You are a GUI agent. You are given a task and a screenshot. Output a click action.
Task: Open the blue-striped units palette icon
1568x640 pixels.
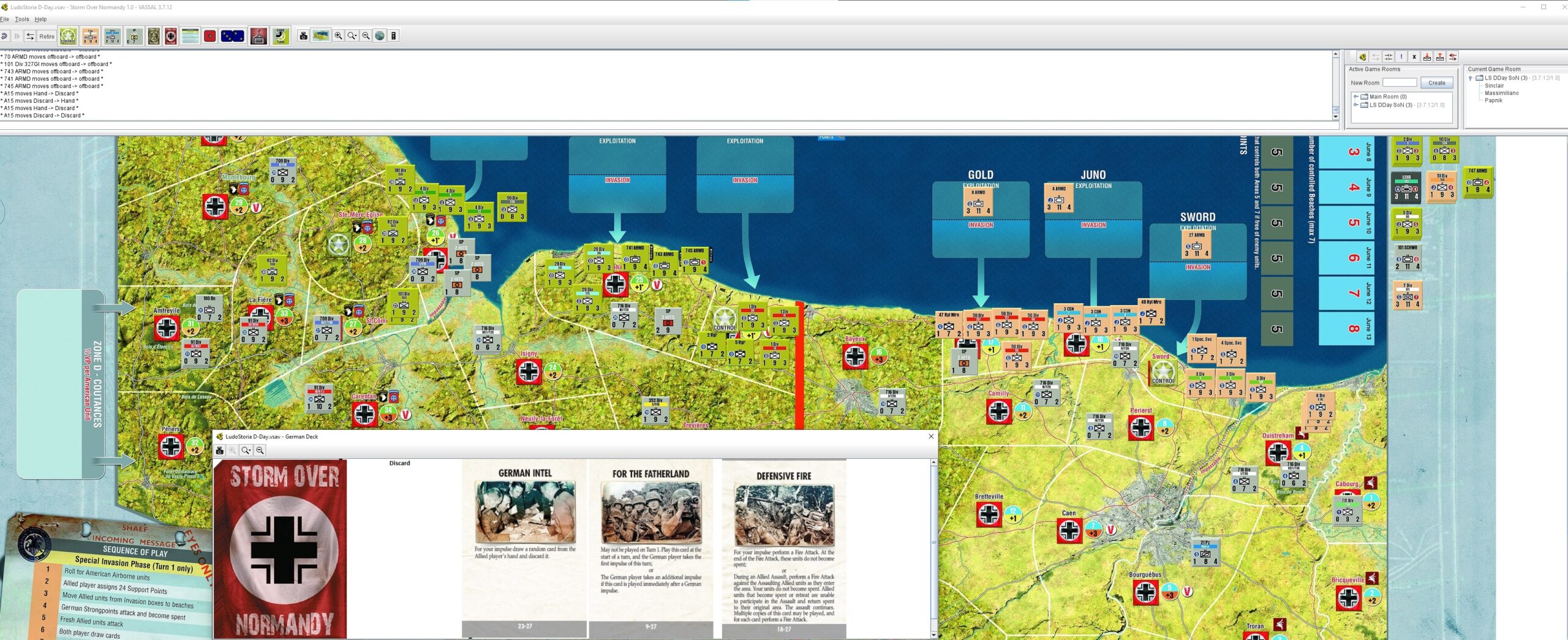point(112,36)
